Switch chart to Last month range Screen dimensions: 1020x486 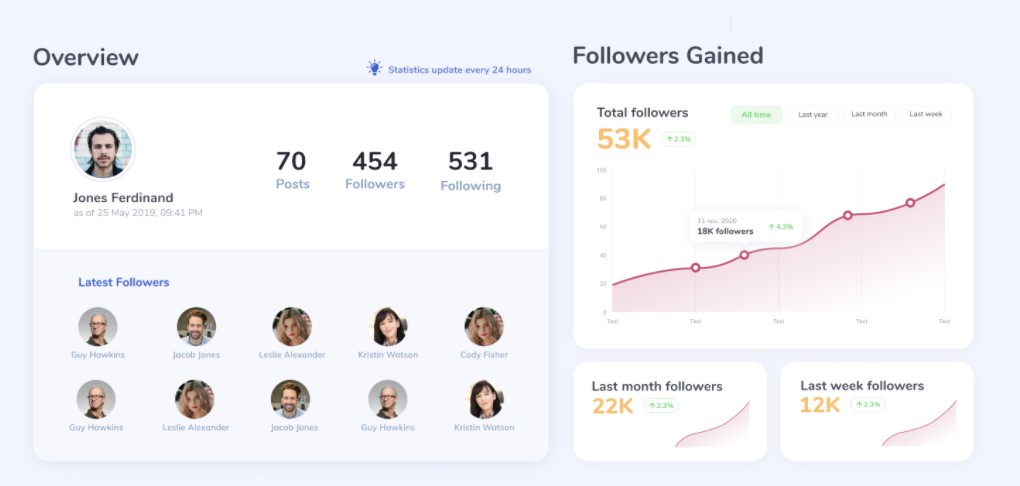pos(869,115)
